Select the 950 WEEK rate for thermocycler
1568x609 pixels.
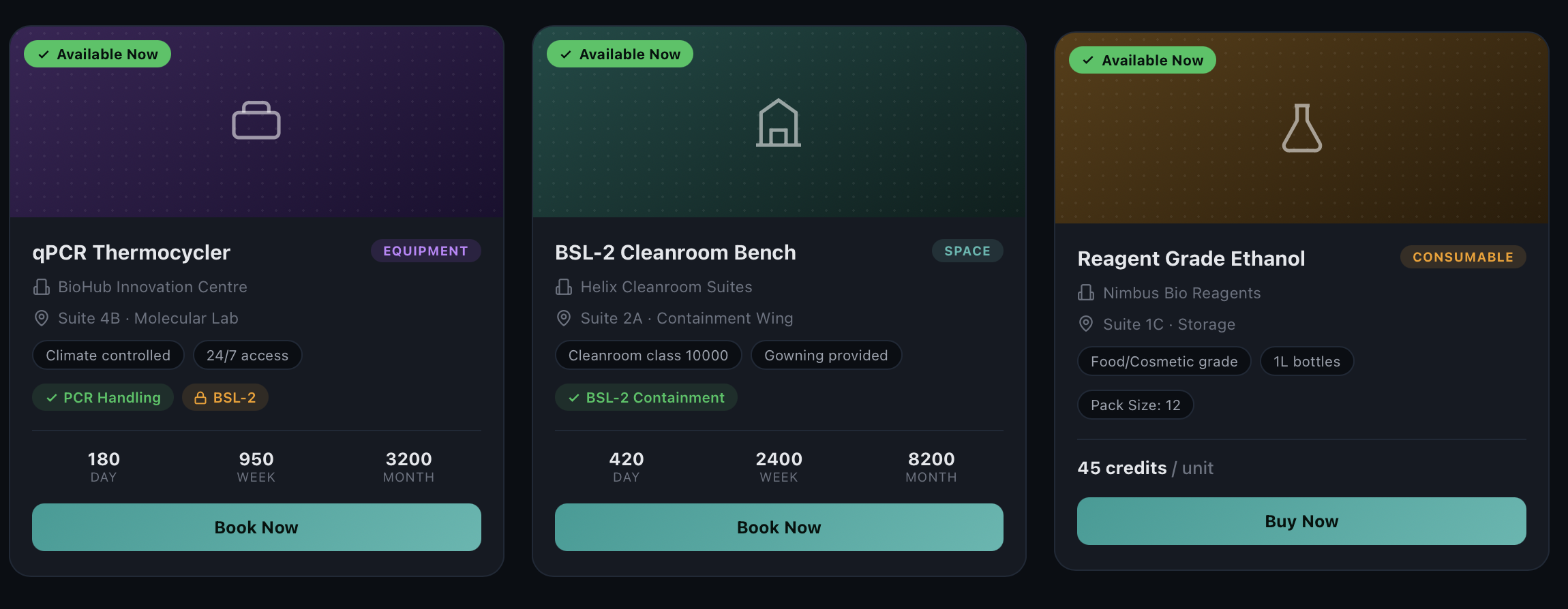click(x=256, y=467)
